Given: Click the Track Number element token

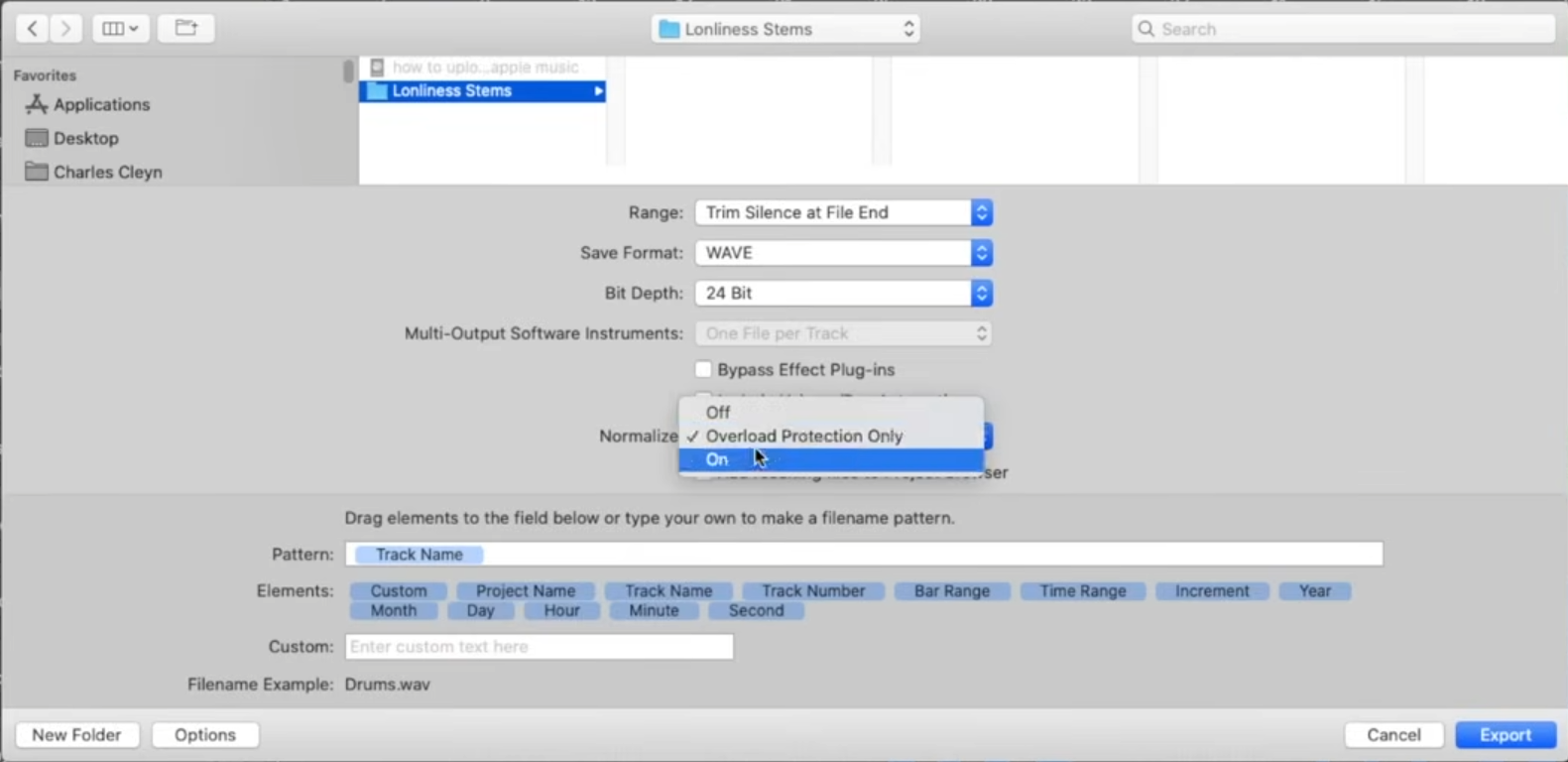Looking at the screenshot, I should click(x=813, y=590).
